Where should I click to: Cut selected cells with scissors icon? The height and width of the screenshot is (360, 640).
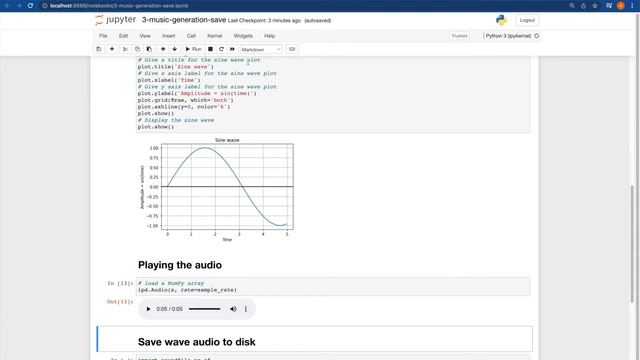click(x=125, y=49)
